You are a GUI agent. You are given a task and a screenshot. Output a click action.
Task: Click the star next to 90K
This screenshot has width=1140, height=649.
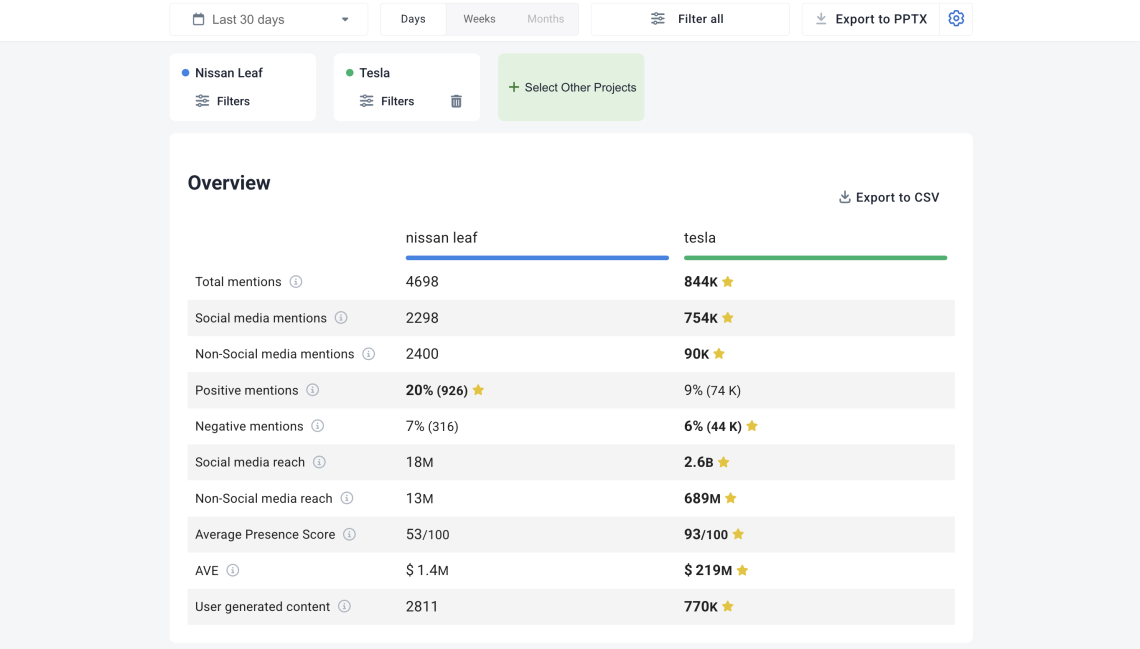point(719,353)
